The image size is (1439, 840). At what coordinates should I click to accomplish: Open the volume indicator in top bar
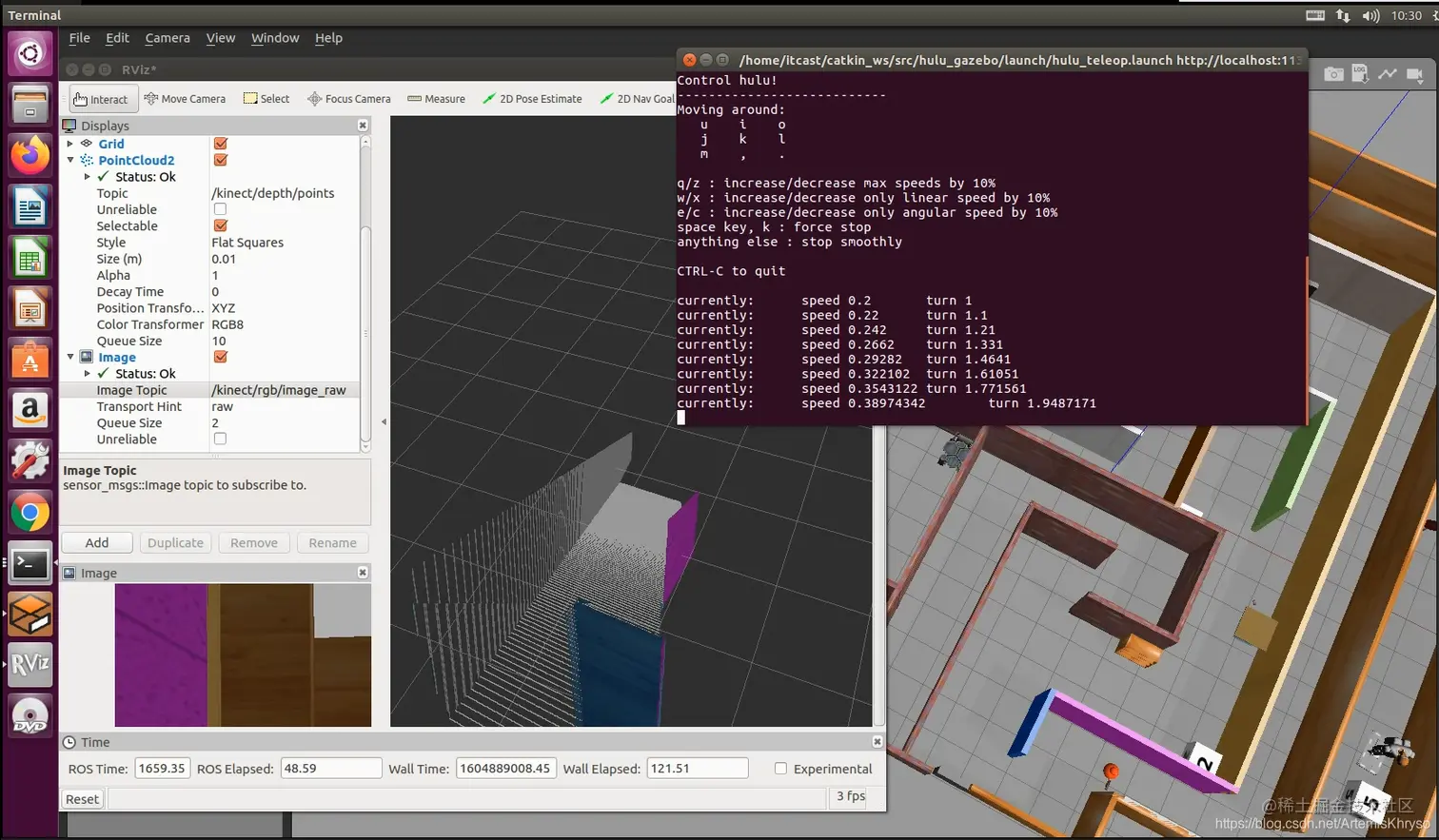tap(1370, 15)
